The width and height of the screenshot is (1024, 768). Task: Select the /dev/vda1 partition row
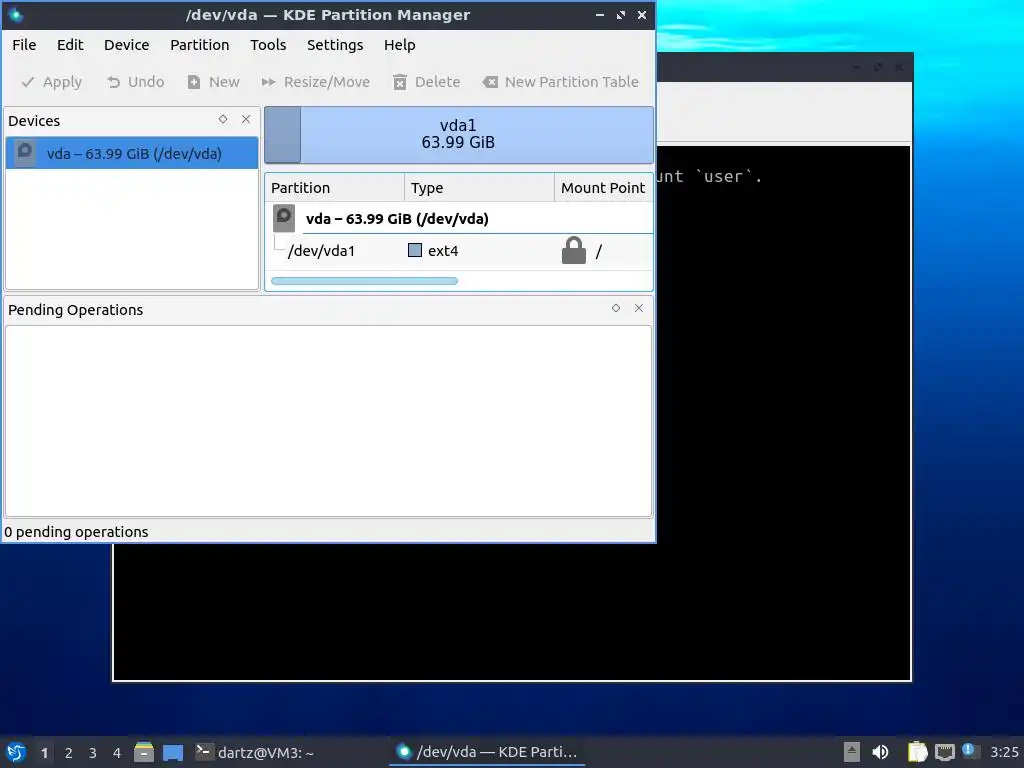point(459,251)
